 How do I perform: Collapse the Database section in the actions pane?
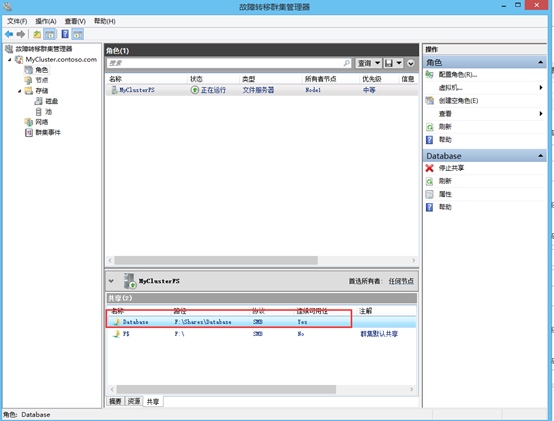pos(540,156)
